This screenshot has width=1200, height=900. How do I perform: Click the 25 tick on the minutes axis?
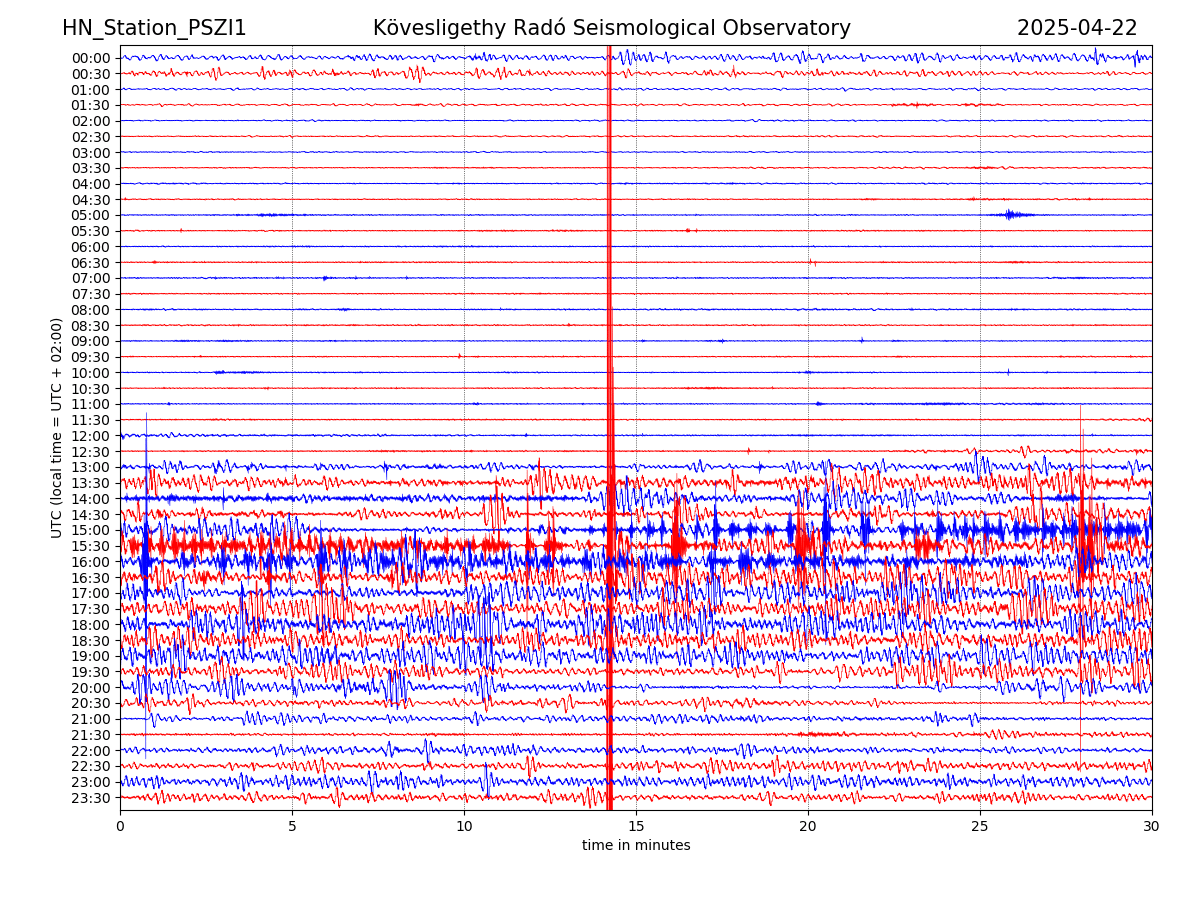pos(980,826)
